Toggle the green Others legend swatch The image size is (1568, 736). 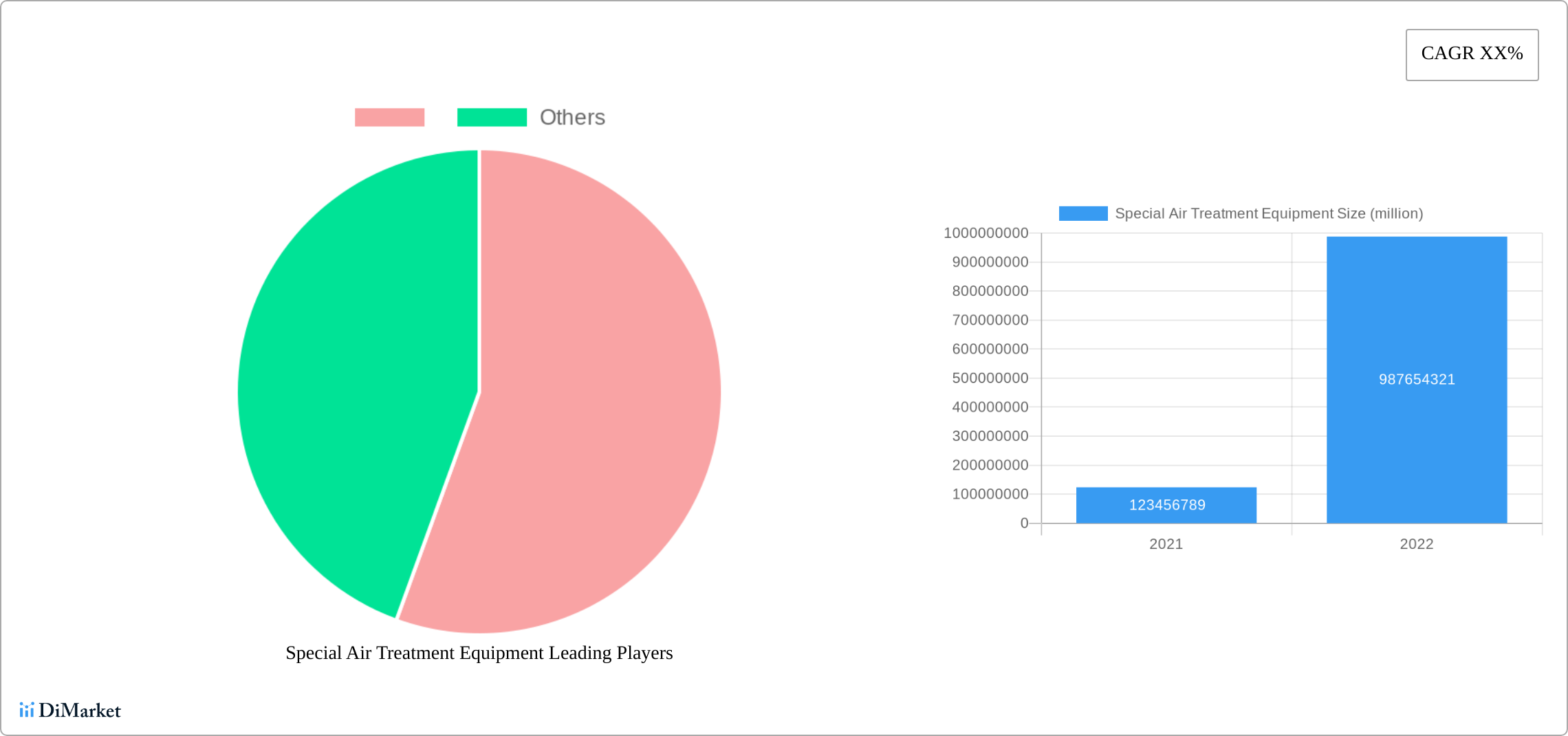(x=492, y=118)
